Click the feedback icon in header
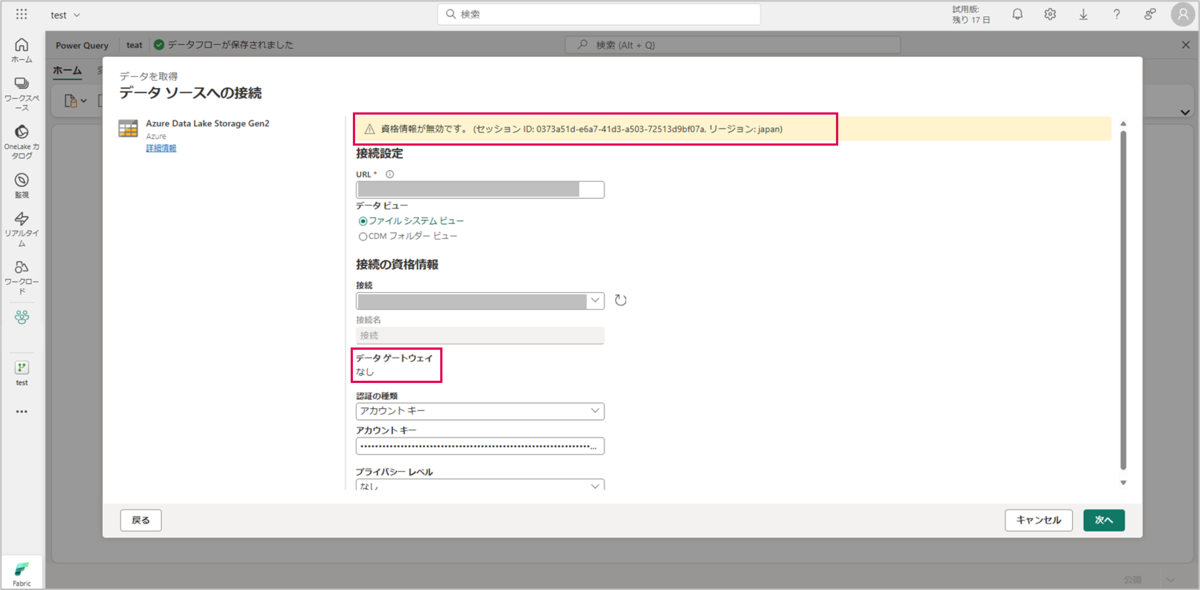Image resolution: width=1200 pixels, height=590 pixels. coord(1150,14)
